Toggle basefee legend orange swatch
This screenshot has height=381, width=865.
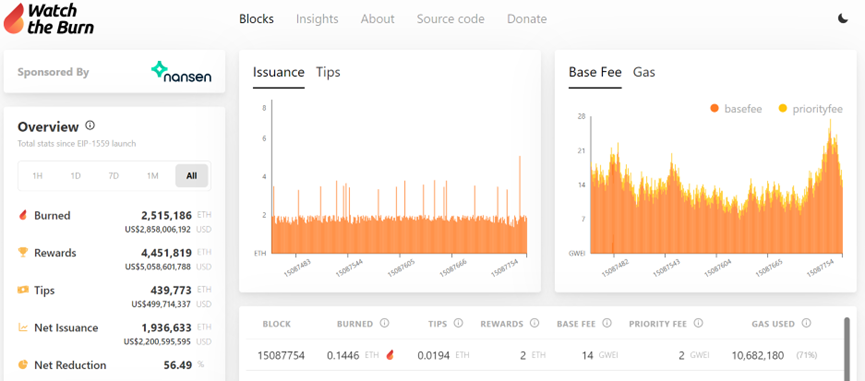(715, 109)
